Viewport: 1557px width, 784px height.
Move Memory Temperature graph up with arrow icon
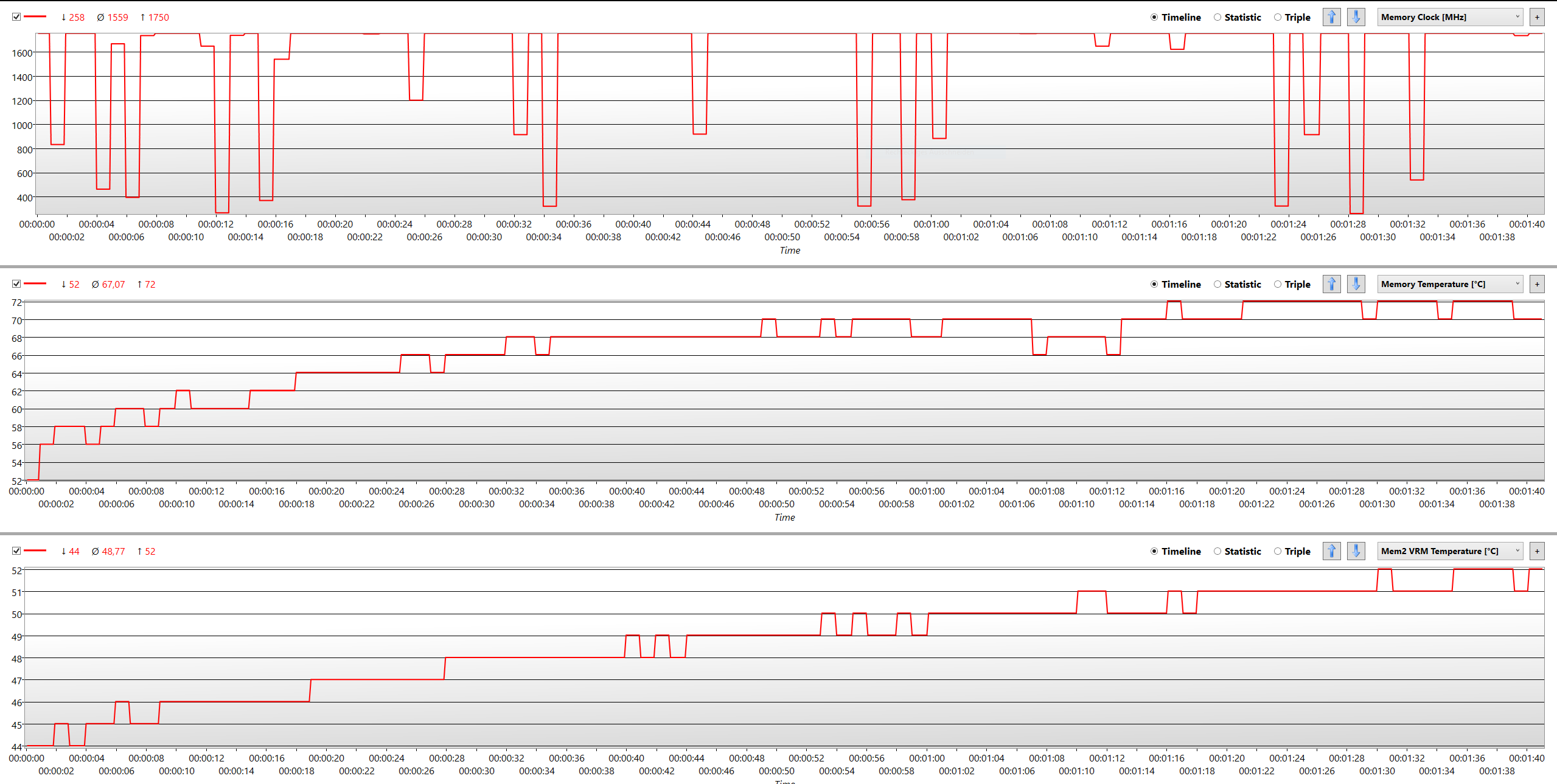[1331, 284]
